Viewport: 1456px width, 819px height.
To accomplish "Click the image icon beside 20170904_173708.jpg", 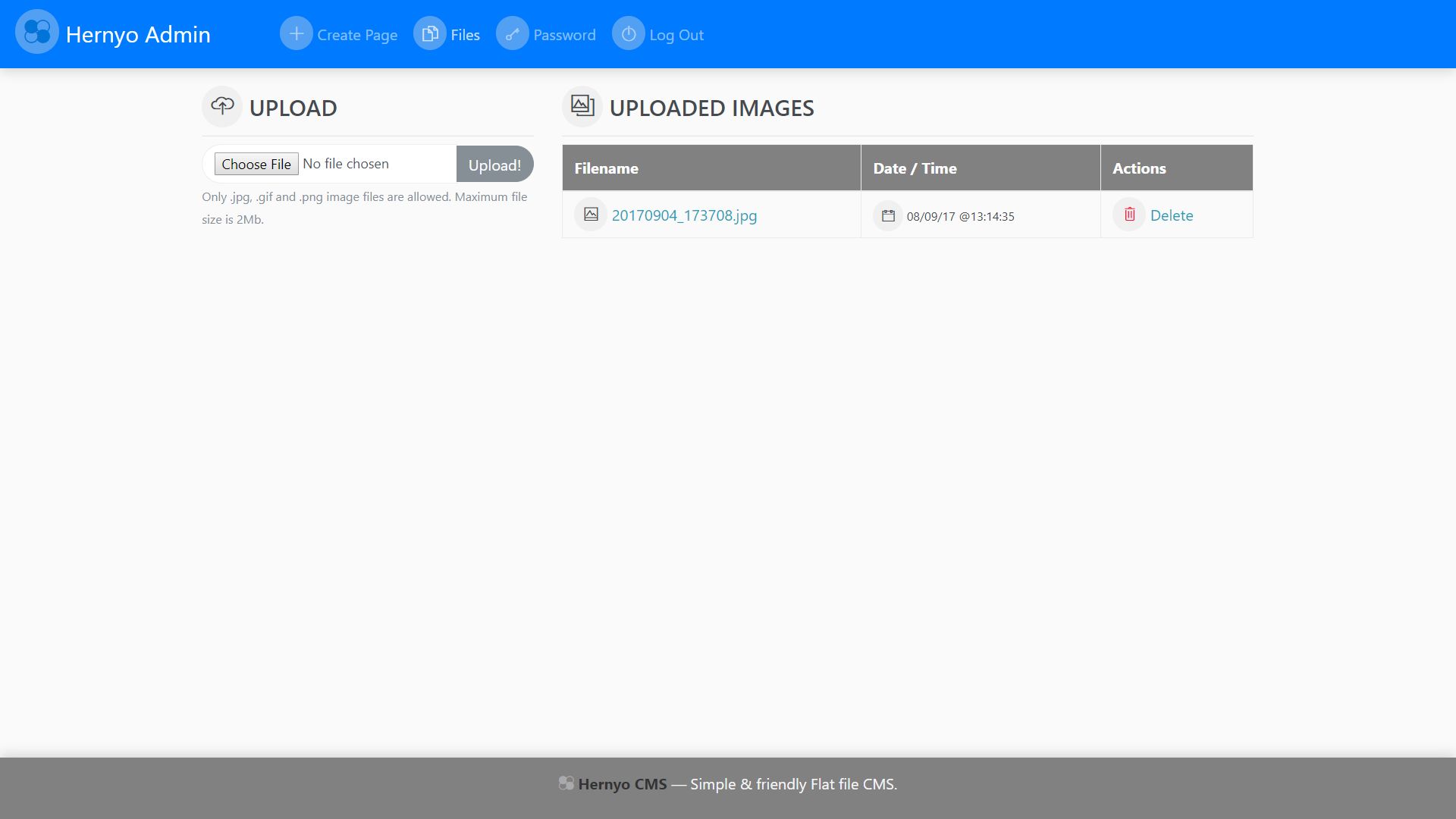I will [591, 215].
